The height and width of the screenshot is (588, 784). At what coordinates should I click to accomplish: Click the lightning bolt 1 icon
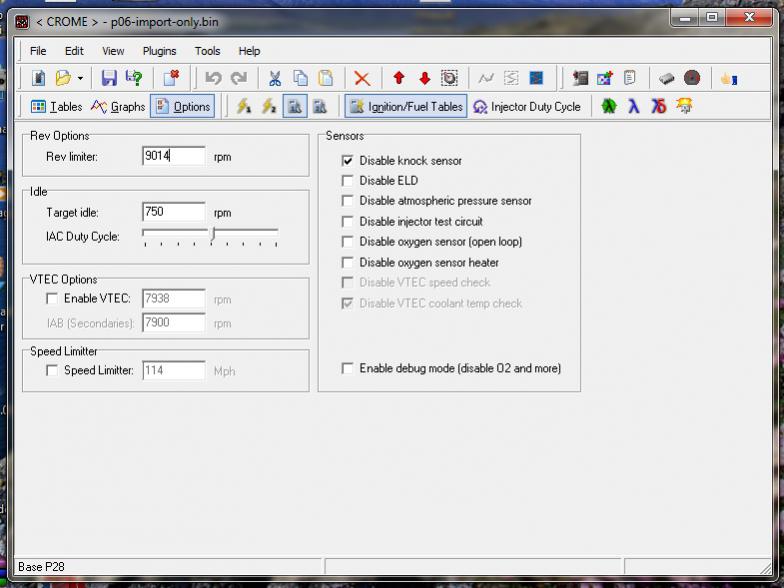coord(244,106)
